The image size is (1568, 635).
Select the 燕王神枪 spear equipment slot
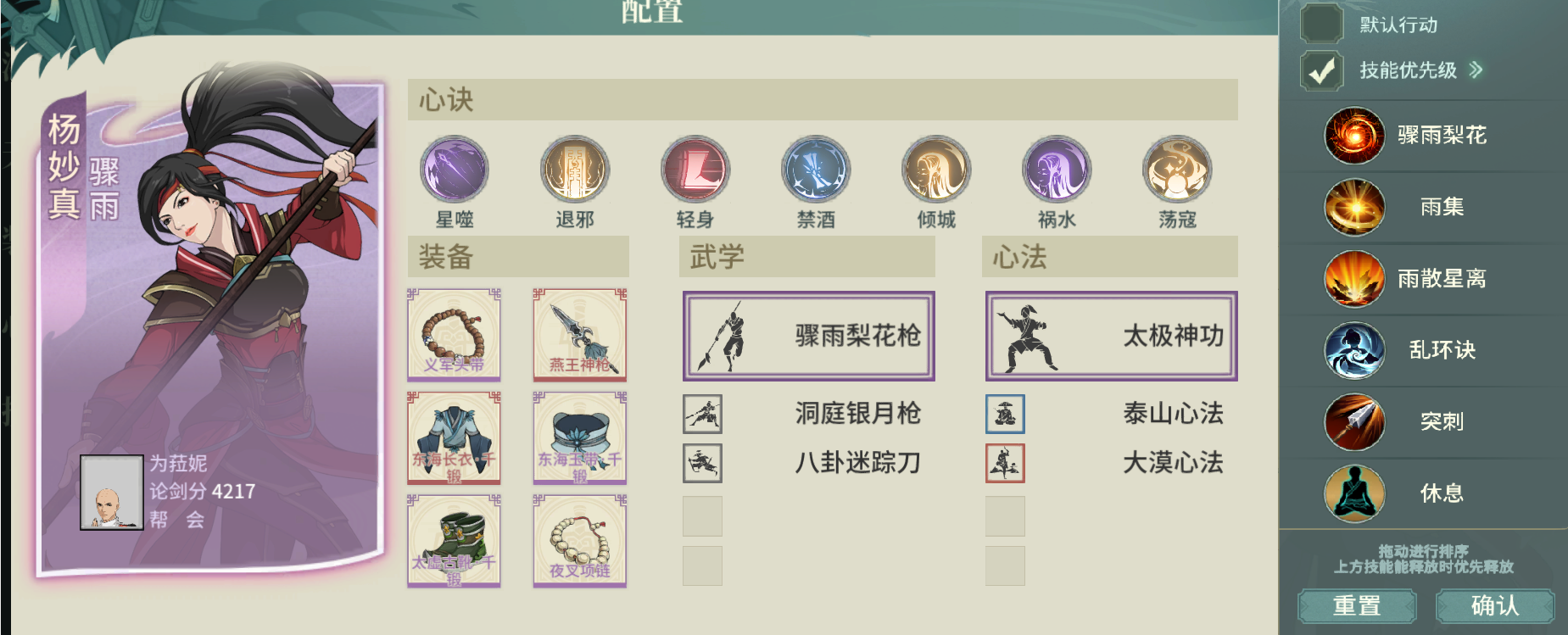point(580,334)
